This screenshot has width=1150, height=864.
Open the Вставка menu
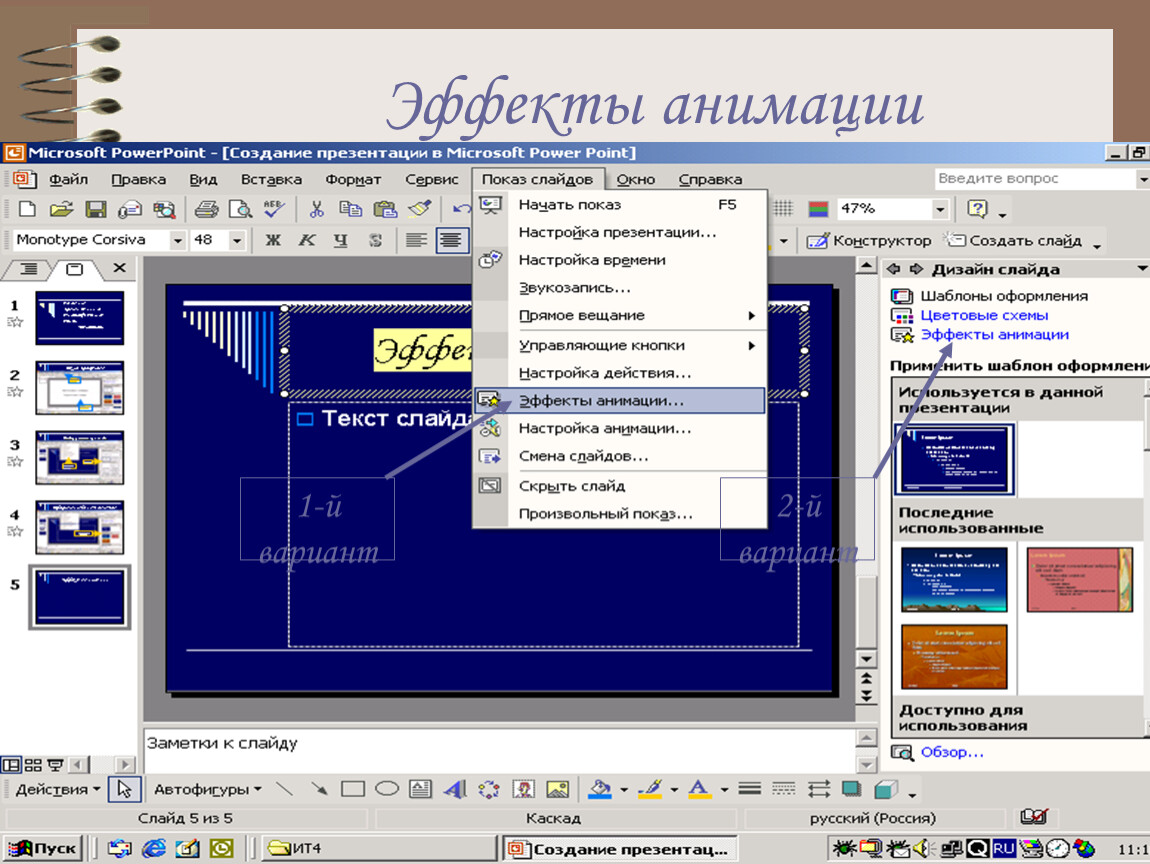pyautogui.click(x=271, y=179)
